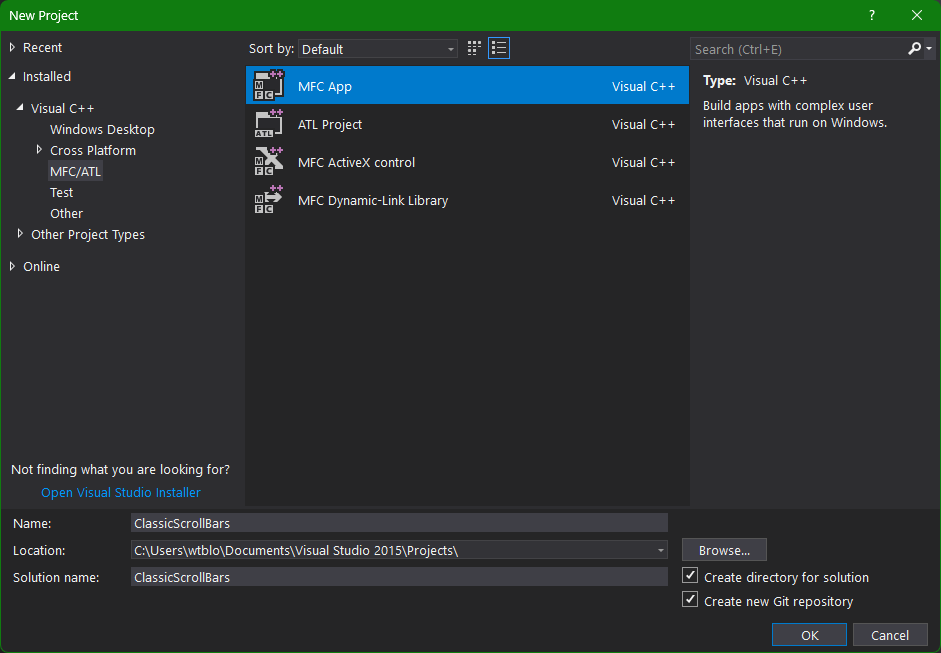Select Windows Desktop category
This screenshot has width=941, height=653.
click(102, 130)
